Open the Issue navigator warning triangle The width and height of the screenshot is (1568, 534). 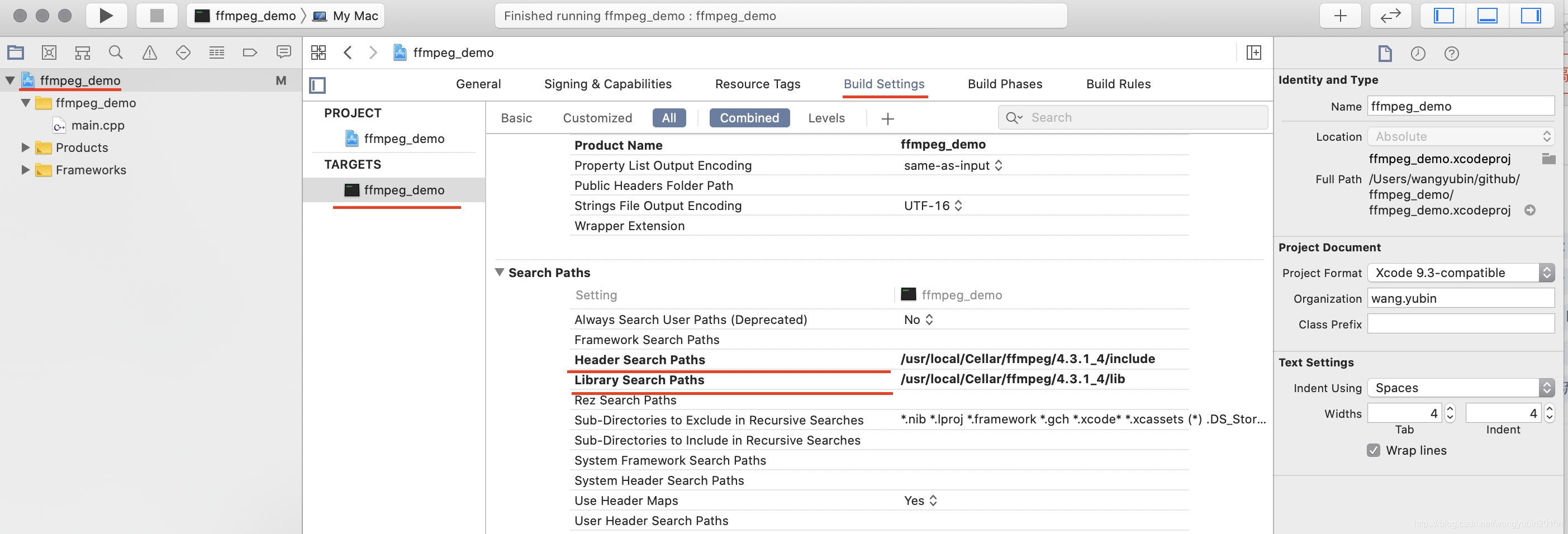(x=149, y=53)
